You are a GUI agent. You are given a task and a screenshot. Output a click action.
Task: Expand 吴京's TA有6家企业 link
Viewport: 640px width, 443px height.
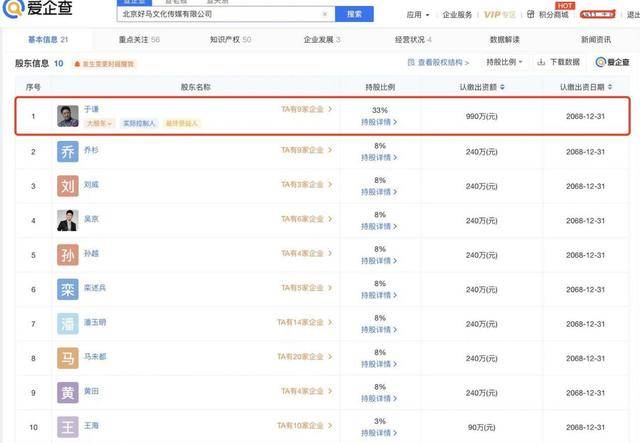click(307, 219)
